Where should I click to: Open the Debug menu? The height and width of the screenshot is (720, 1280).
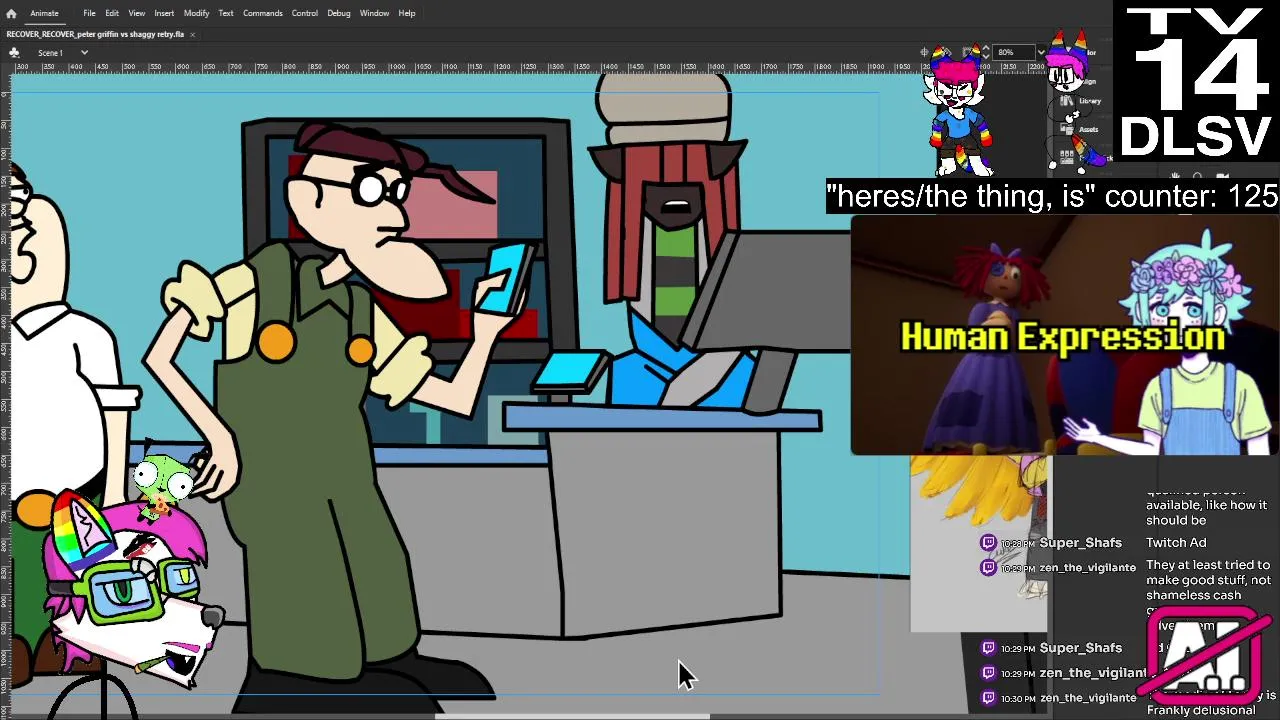pyautogui.click(x=339, y=13)
